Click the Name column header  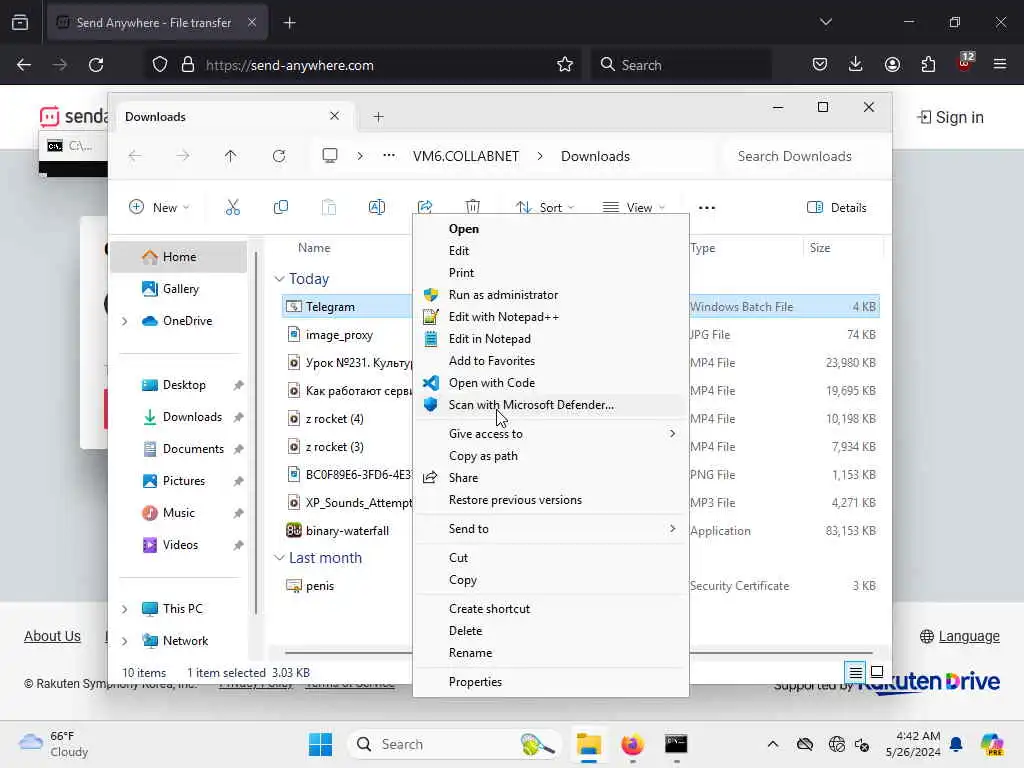pyautogui.click(x=314, y=248)
